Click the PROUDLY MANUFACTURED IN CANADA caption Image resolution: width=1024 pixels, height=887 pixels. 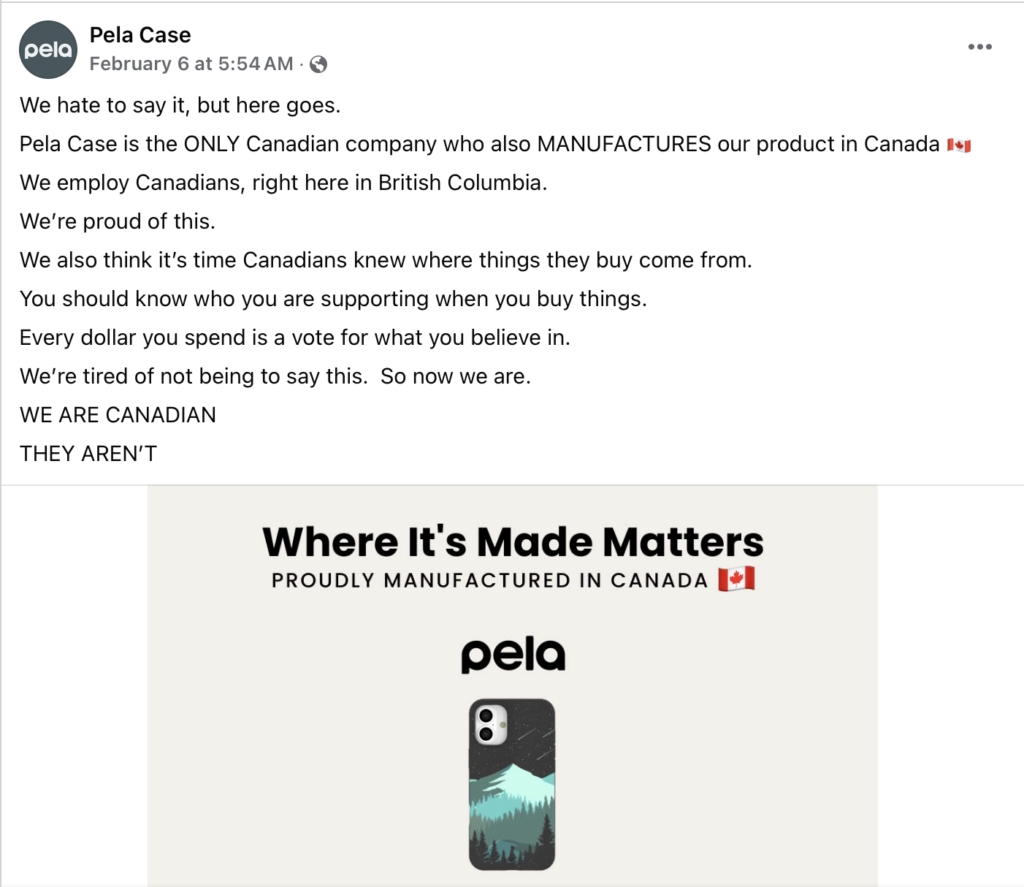490,580
